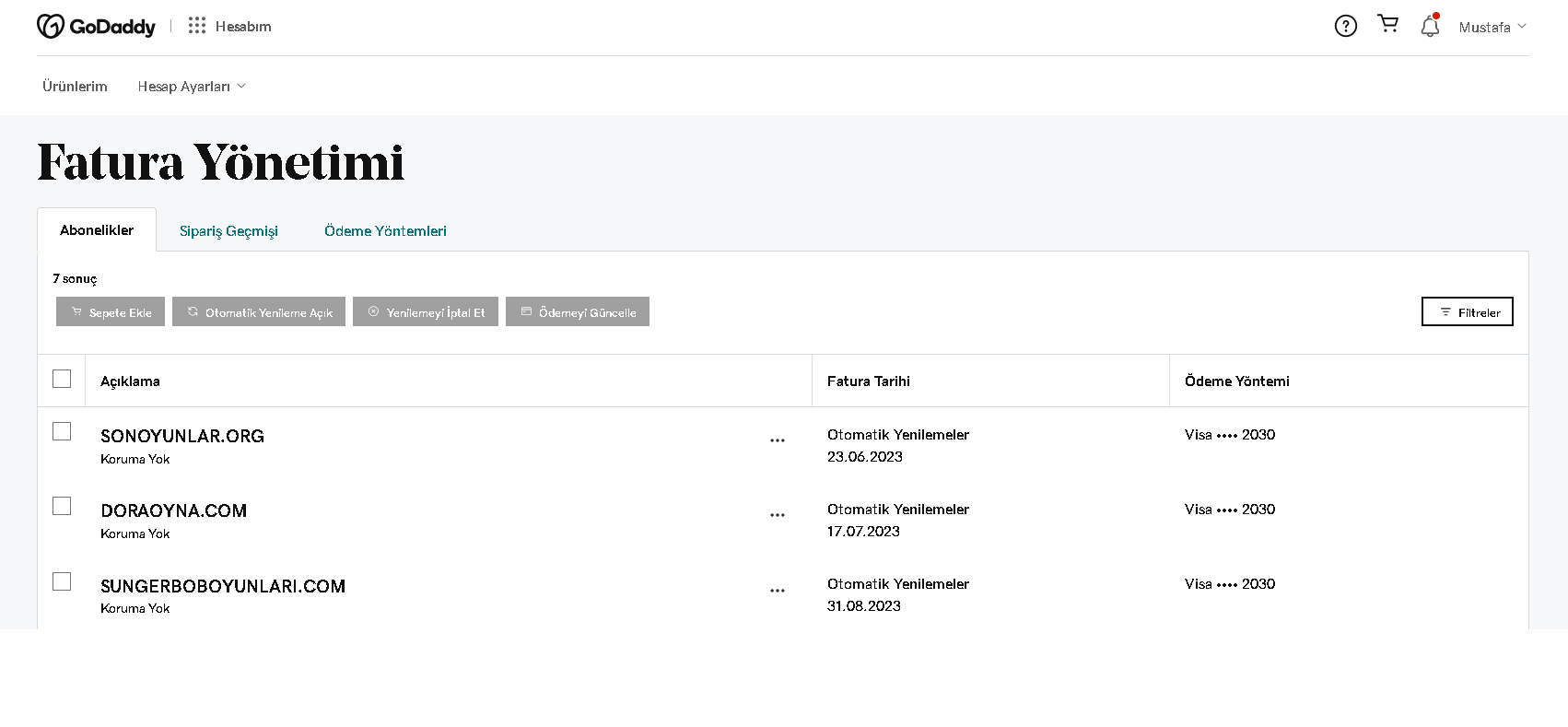Open DORAOYNA.COM domain entry
Viewport: 1568px width, 727px height.
pyautogui.click(x=174, y=510)
